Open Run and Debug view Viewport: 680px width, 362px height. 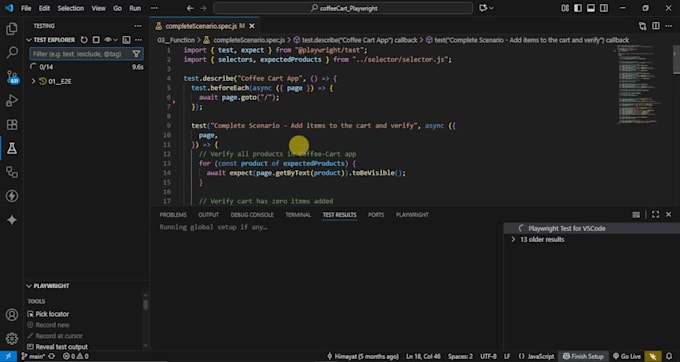click(x=12, y=101)
